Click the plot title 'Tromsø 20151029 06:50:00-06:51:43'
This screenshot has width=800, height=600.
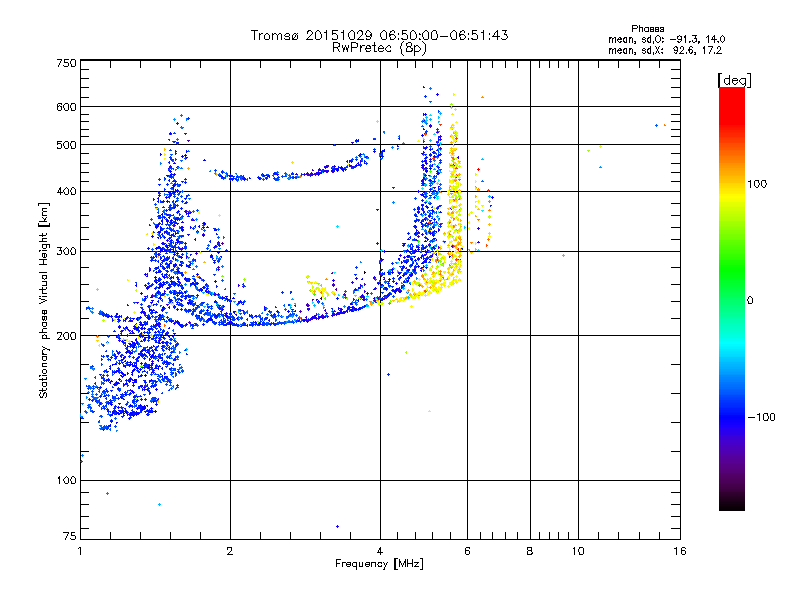tap(379, 35)
